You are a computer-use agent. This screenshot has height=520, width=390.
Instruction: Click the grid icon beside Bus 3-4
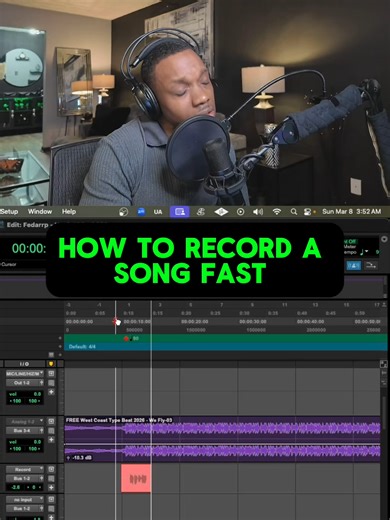click(x=51, y=431)
